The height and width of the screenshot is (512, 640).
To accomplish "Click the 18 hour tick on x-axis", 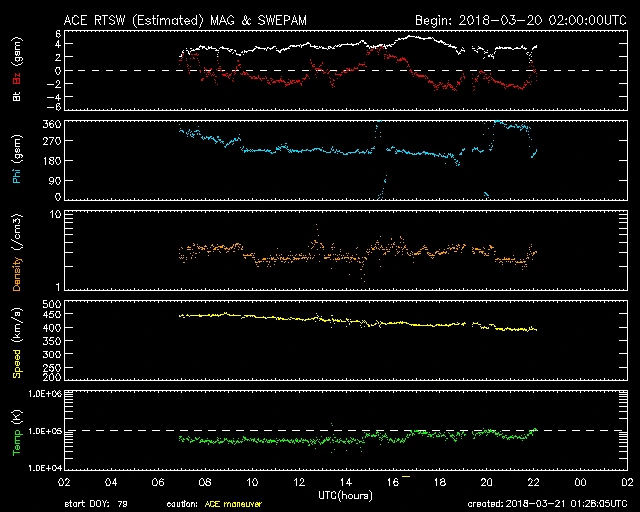I will click(438, 481).
